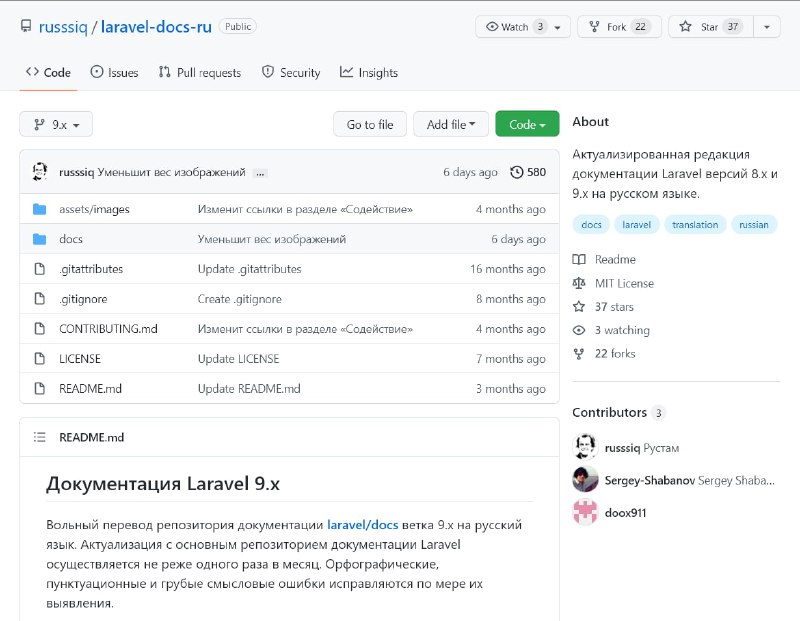800x621 pixels.
Task: Click the russsiq author name in commit row
Action: click(77, 172)
